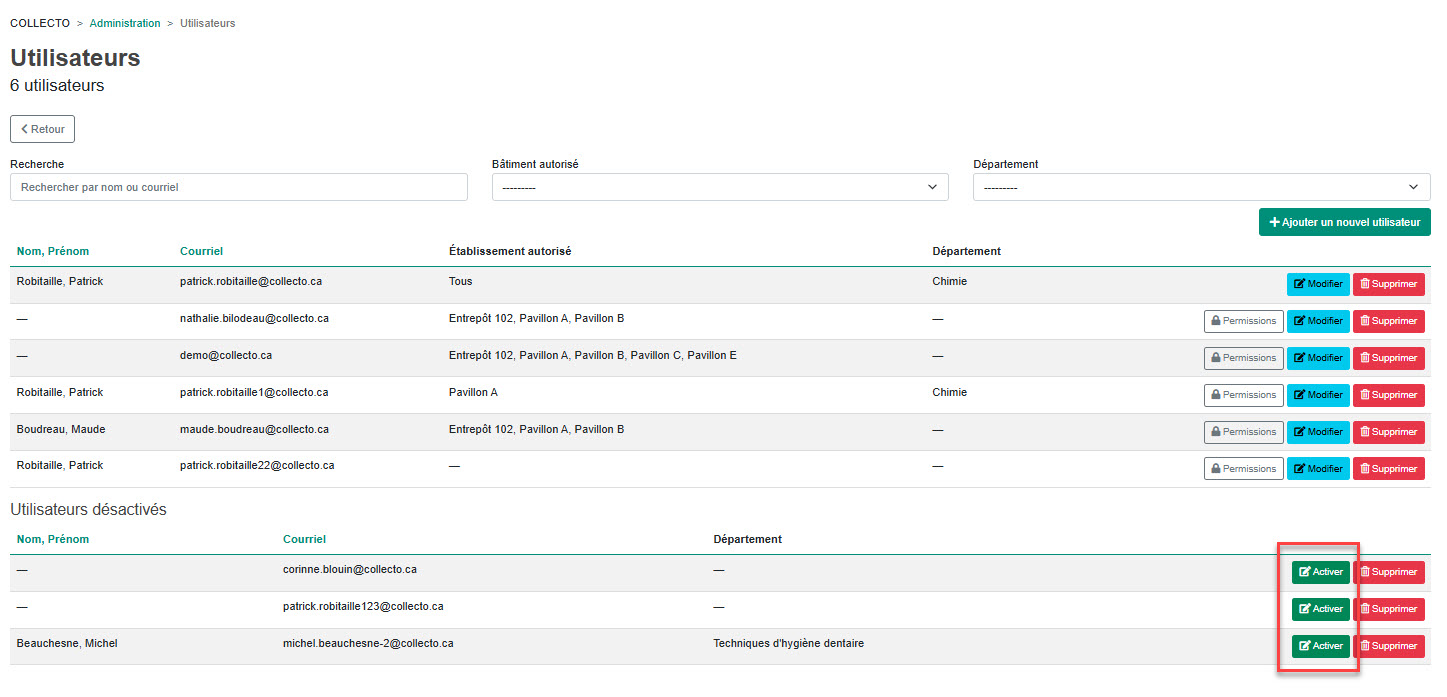
Task: Activate user patrick.robitaille123@collecto.ca
Action: click(x=1320, y=609)
